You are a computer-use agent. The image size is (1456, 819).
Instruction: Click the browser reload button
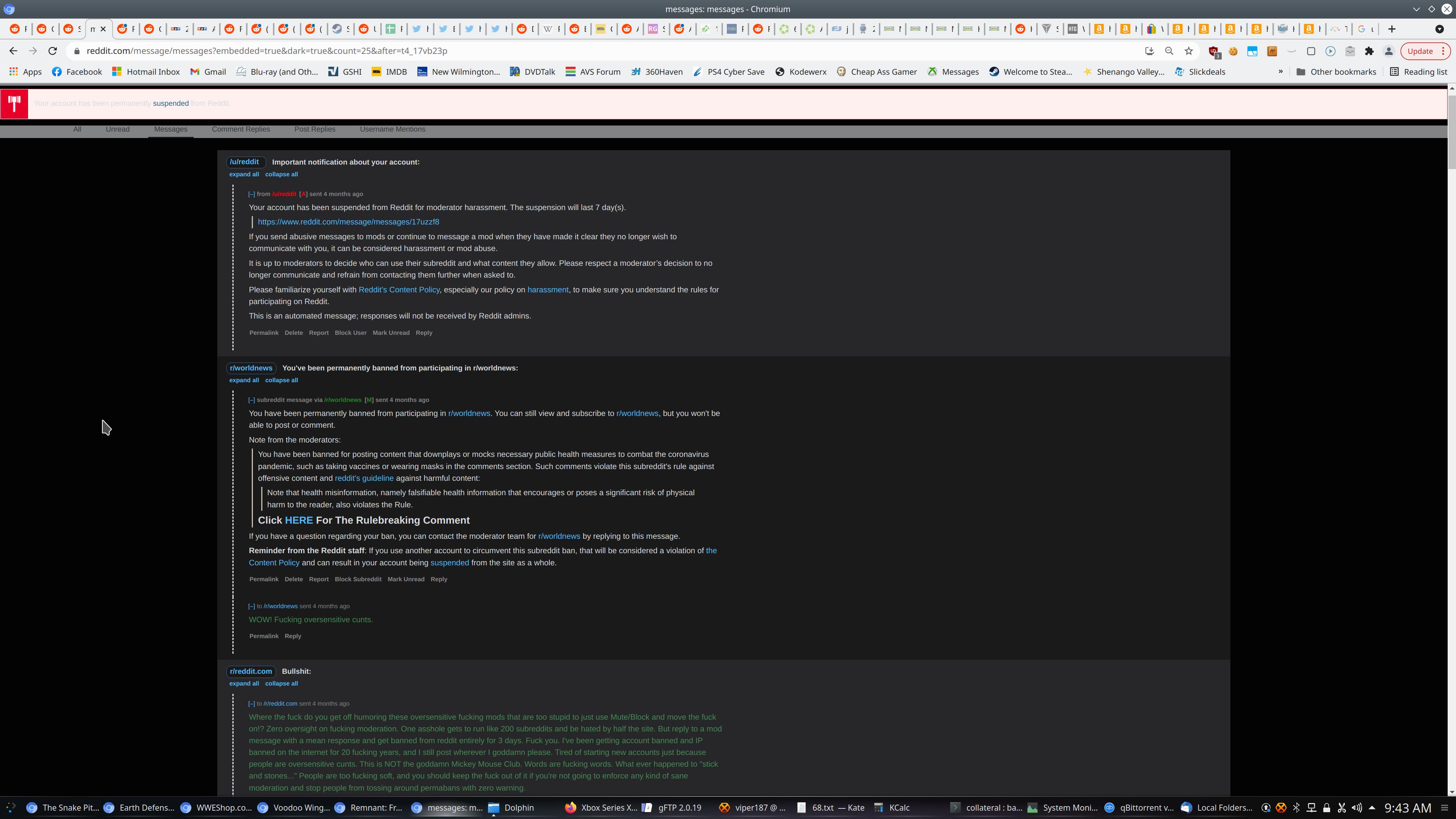(53, 51)
